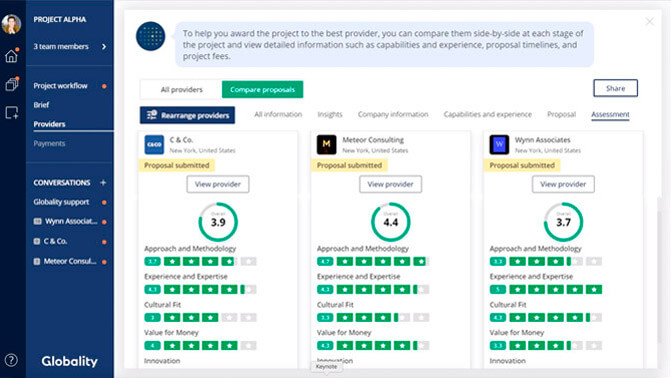671x378 pixels.
Task: Click the C & Co. company logo
Action: 154,145
